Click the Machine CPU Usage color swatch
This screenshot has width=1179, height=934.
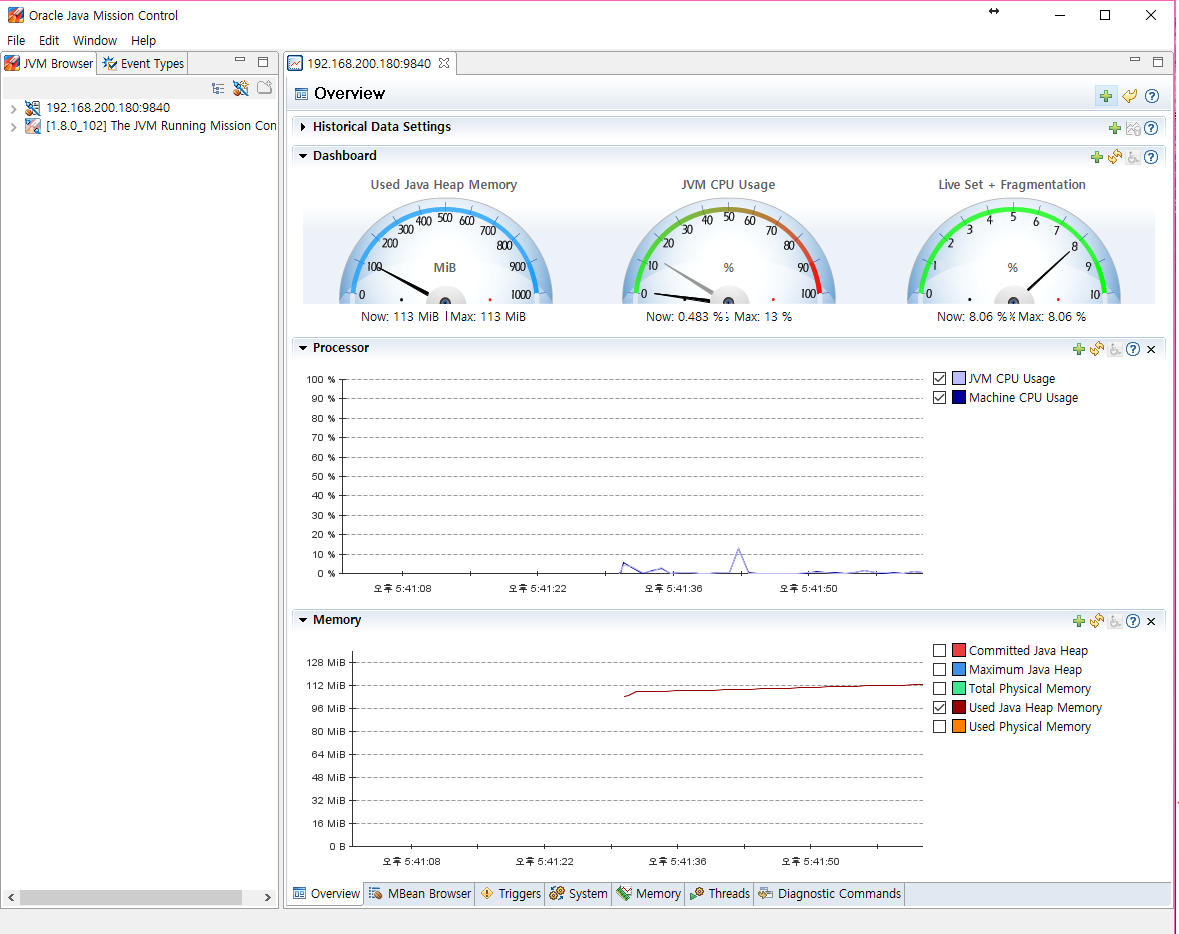point(959,397)
